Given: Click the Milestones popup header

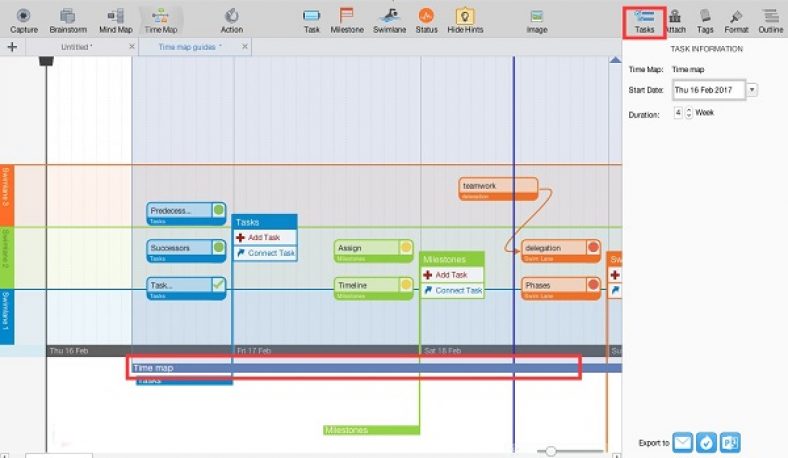Looking at the screenshot, I should 452,259.
